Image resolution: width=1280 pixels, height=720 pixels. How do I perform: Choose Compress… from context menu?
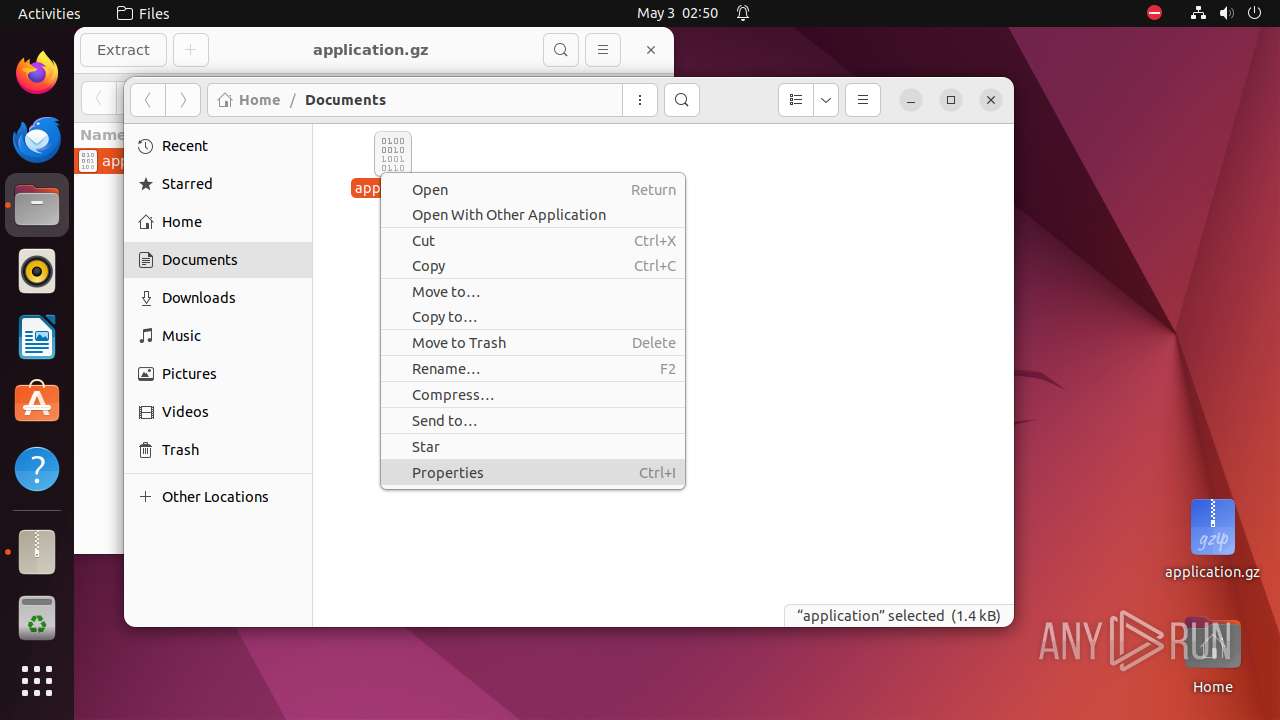pyautogui.click(x=533, y=395)
